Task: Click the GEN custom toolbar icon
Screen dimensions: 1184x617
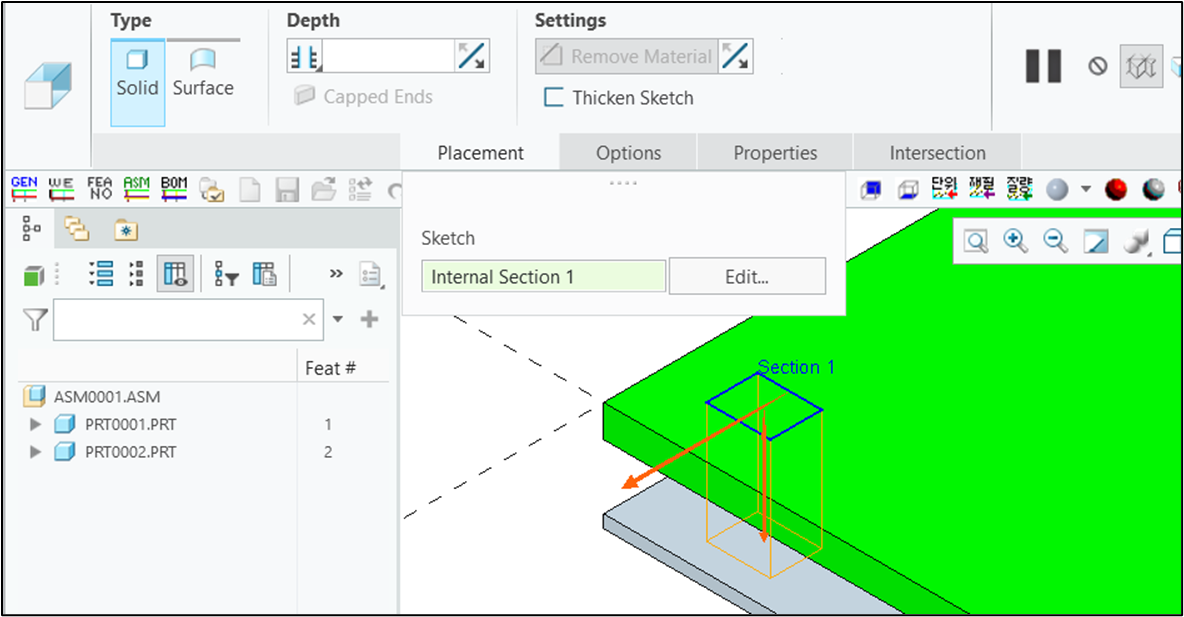Action: tap(24, 189)
